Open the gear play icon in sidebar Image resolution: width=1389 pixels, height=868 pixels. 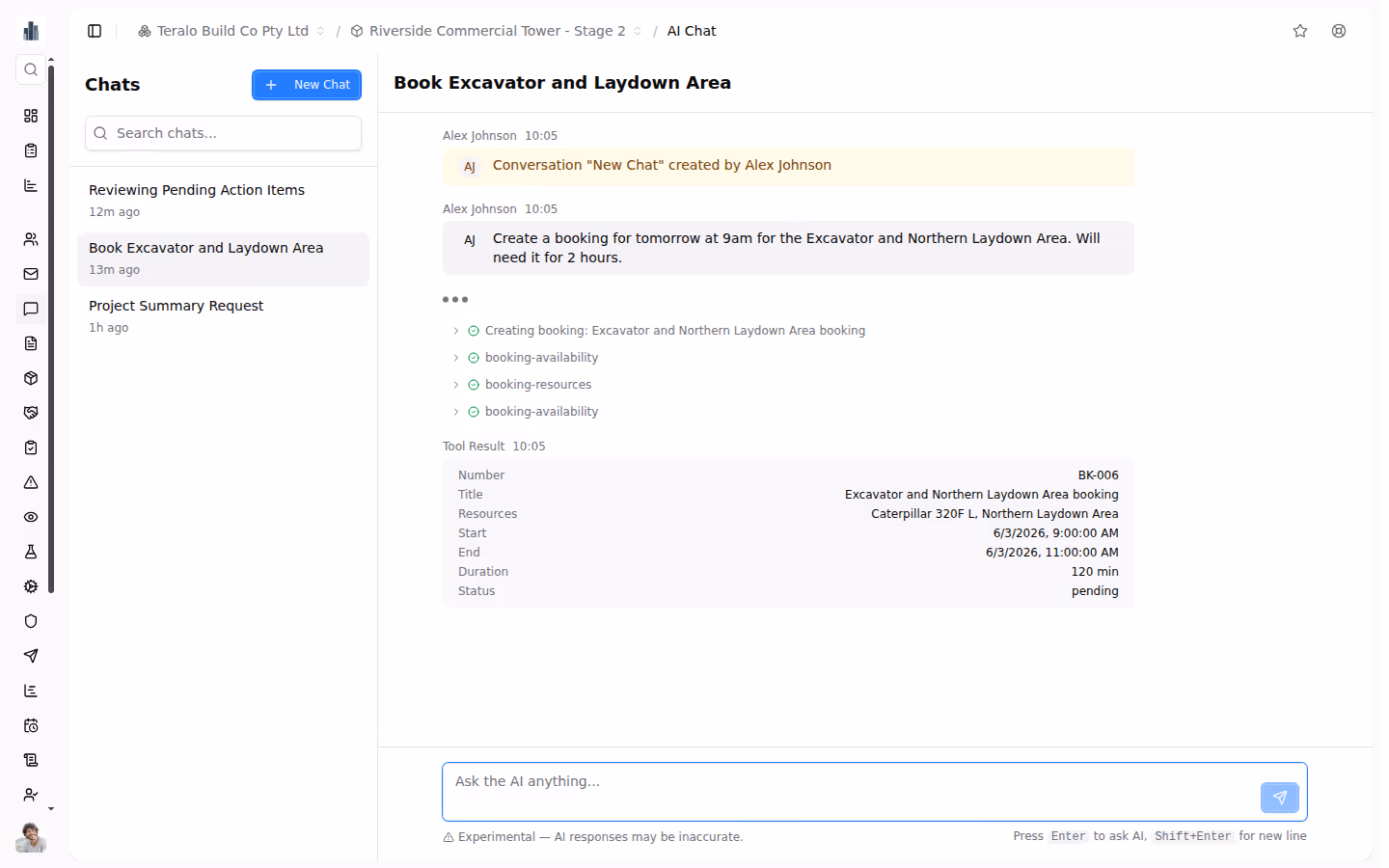(x=31, y=586)
